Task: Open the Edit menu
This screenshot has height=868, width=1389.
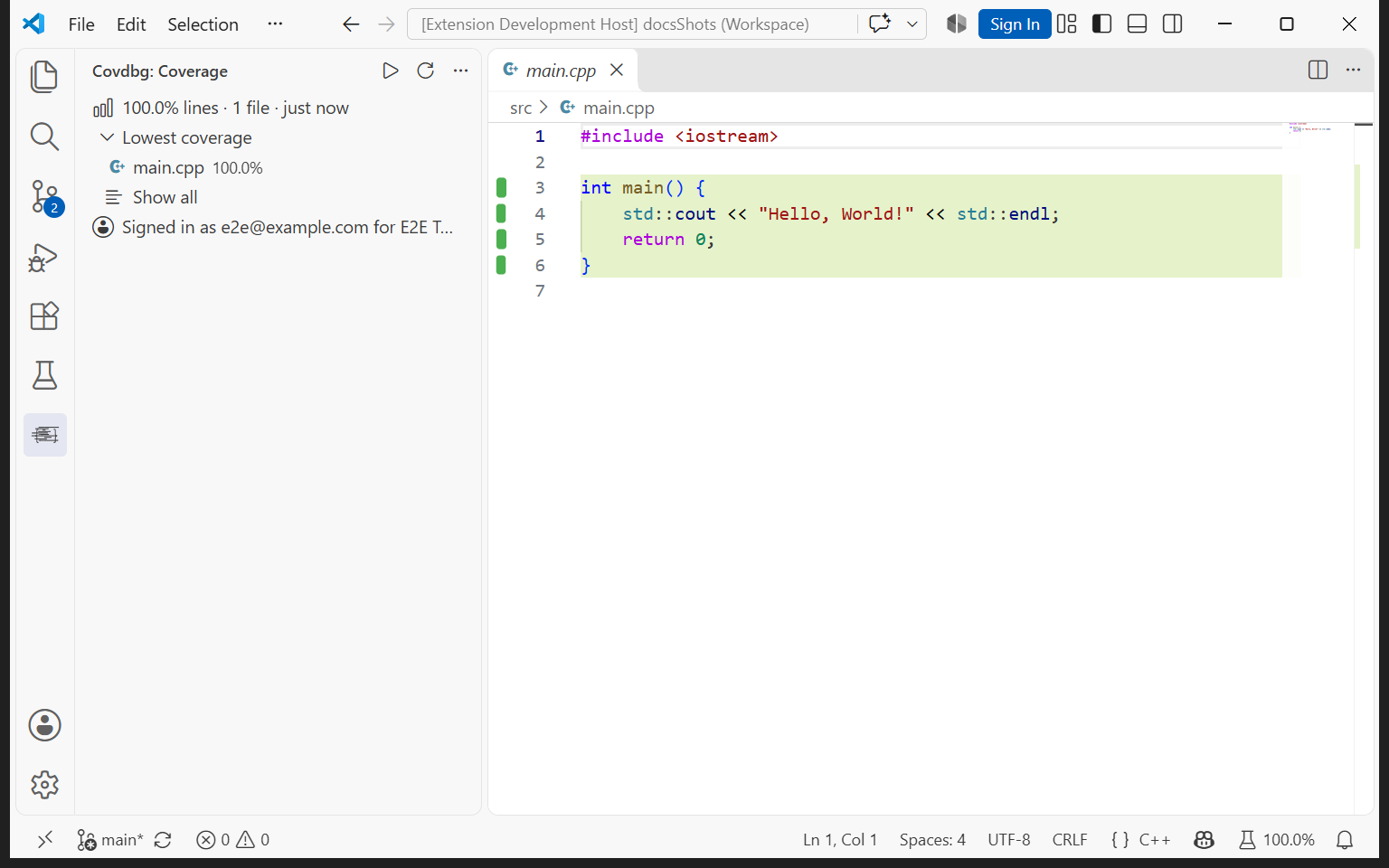Action: click(x=131, y=24)
